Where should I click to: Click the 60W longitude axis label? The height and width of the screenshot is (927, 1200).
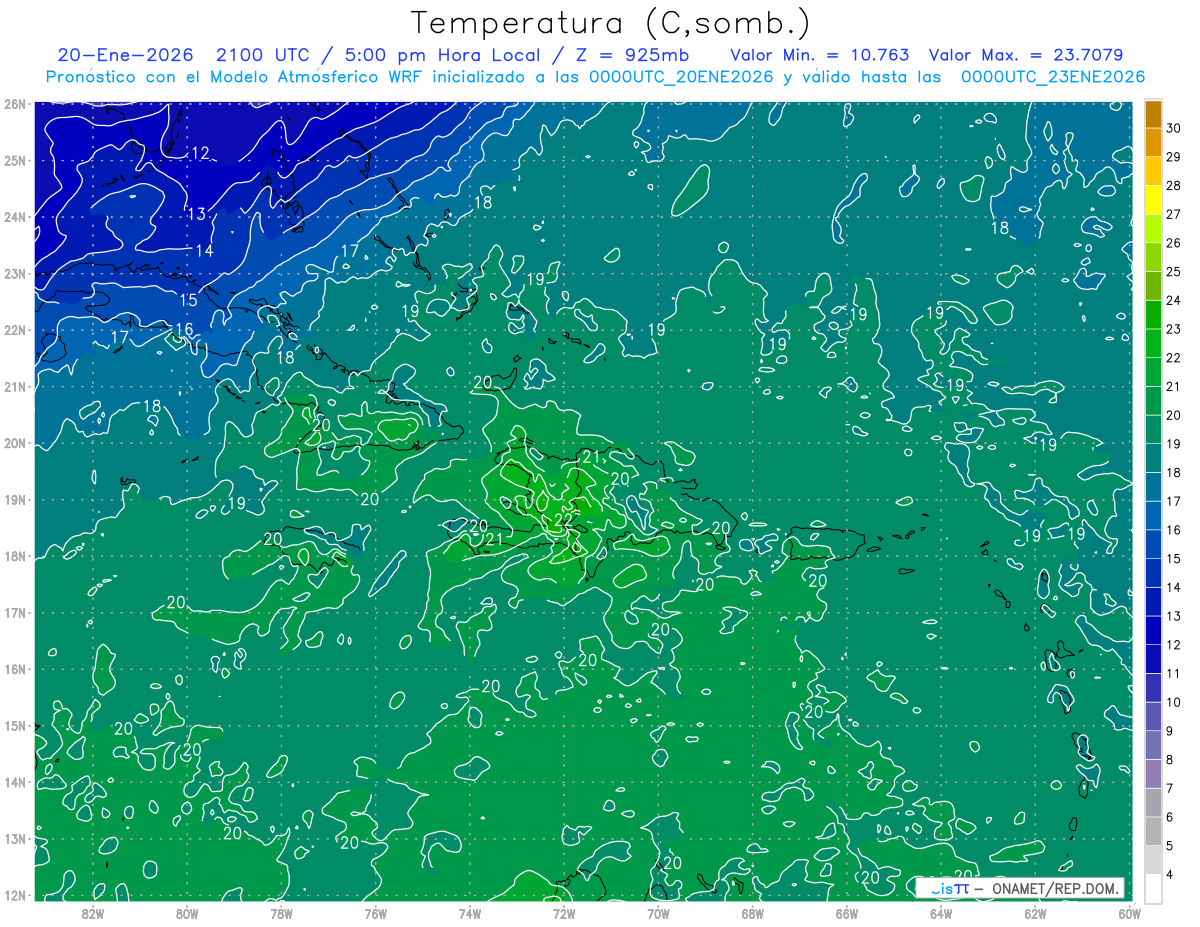tap(1129, 913)
